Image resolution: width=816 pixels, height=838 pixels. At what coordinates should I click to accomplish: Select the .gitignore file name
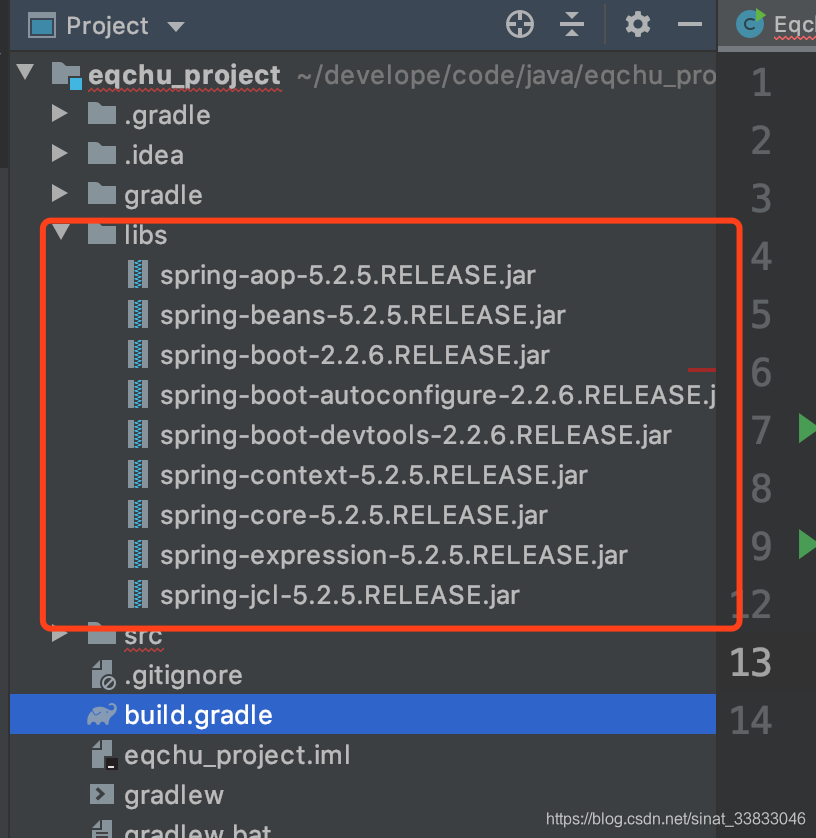click(x=183, y=676)
